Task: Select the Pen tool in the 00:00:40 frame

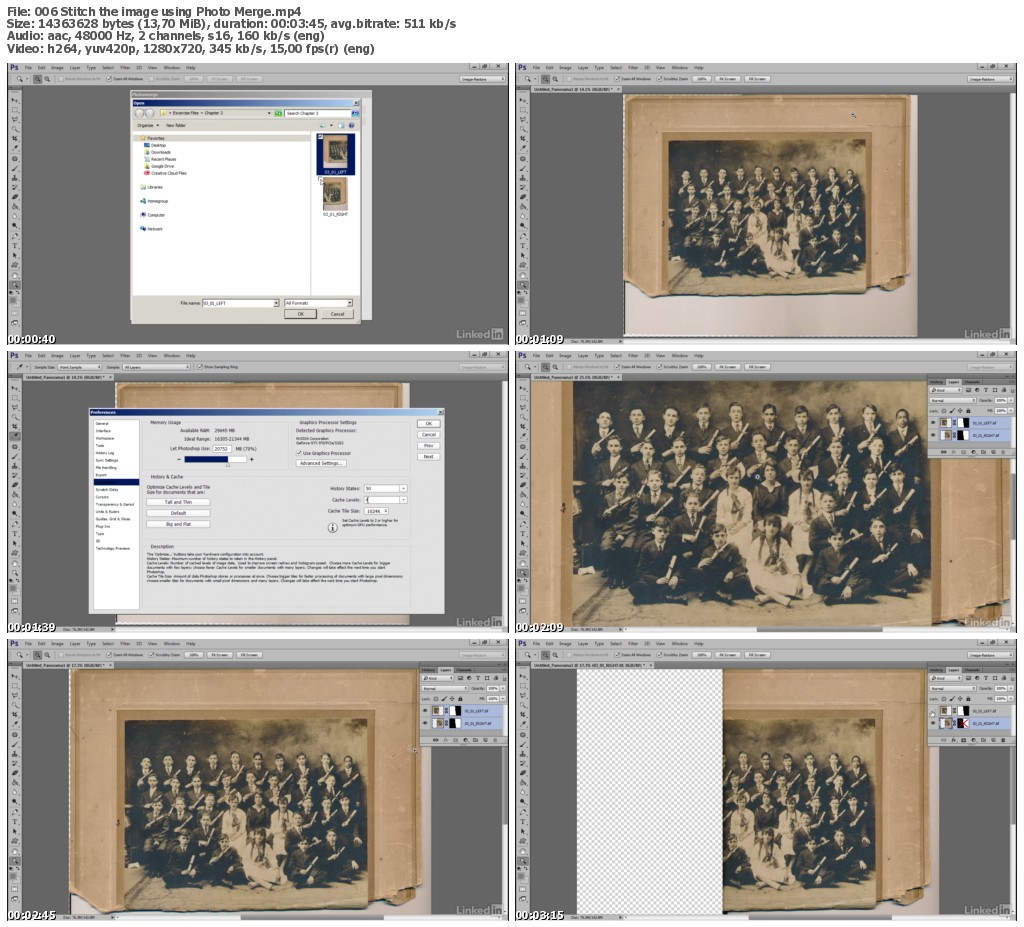Action: pyautogui.click(x=14, y=236)
